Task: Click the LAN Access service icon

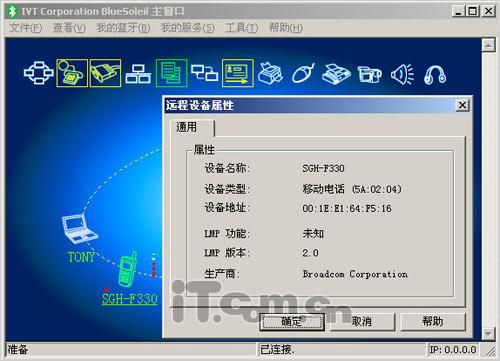Action: 138,74
